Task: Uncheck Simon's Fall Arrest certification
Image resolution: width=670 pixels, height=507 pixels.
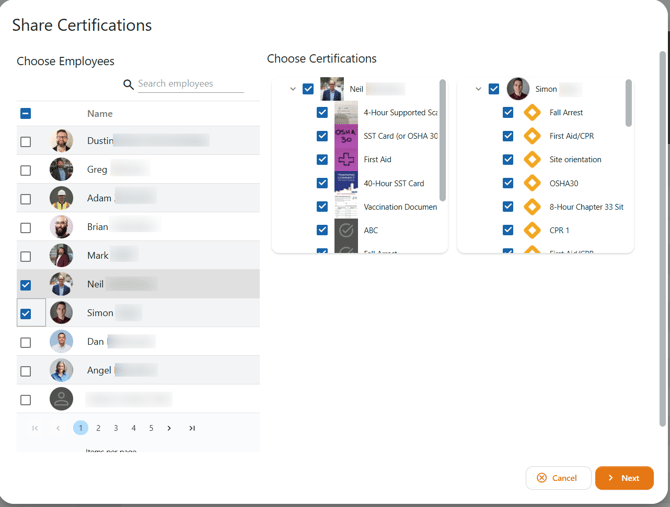Action: click(508, 112)
